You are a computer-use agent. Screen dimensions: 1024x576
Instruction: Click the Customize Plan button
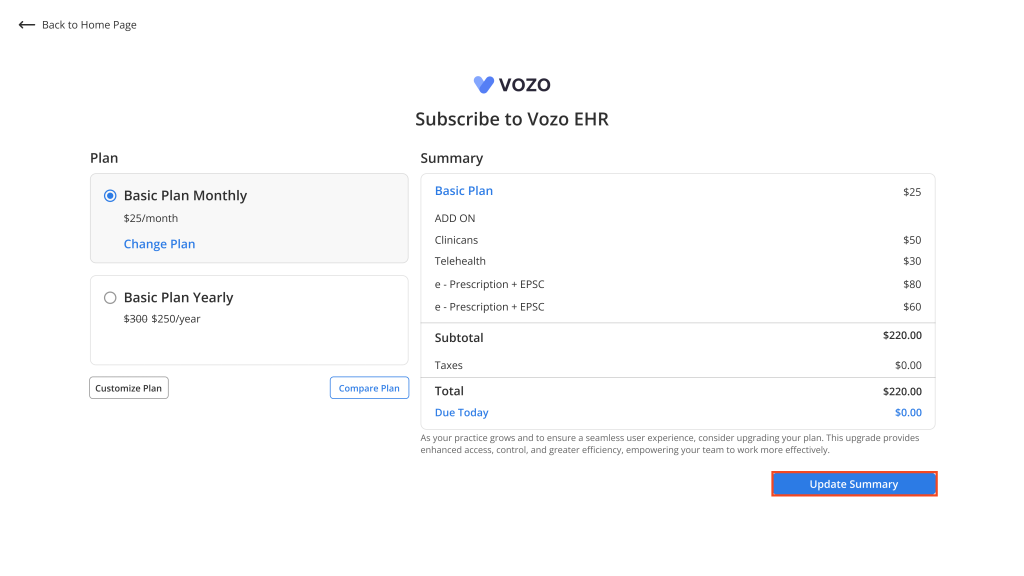129,388
